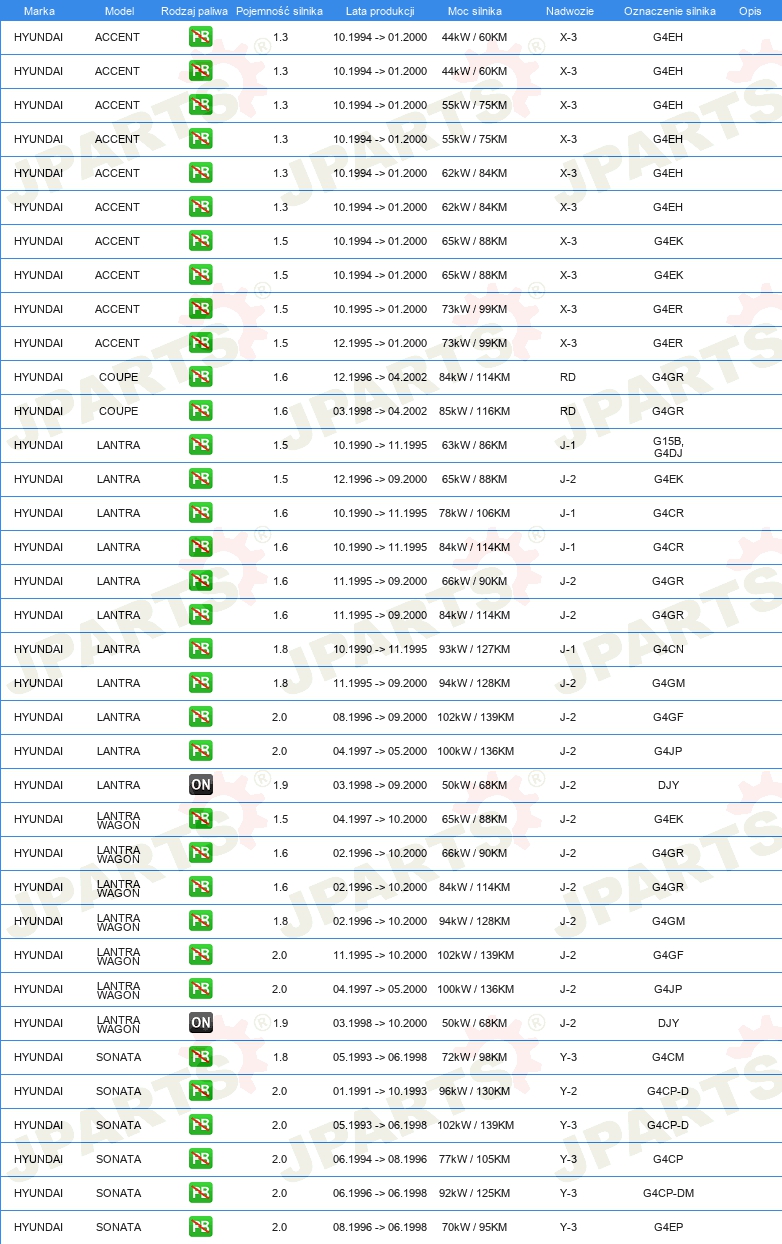Click the petrol icon in the LANTRA 78kW / 106KM row
The height and width of the screenshot is (1244, 782).
[x=201, y=513]
